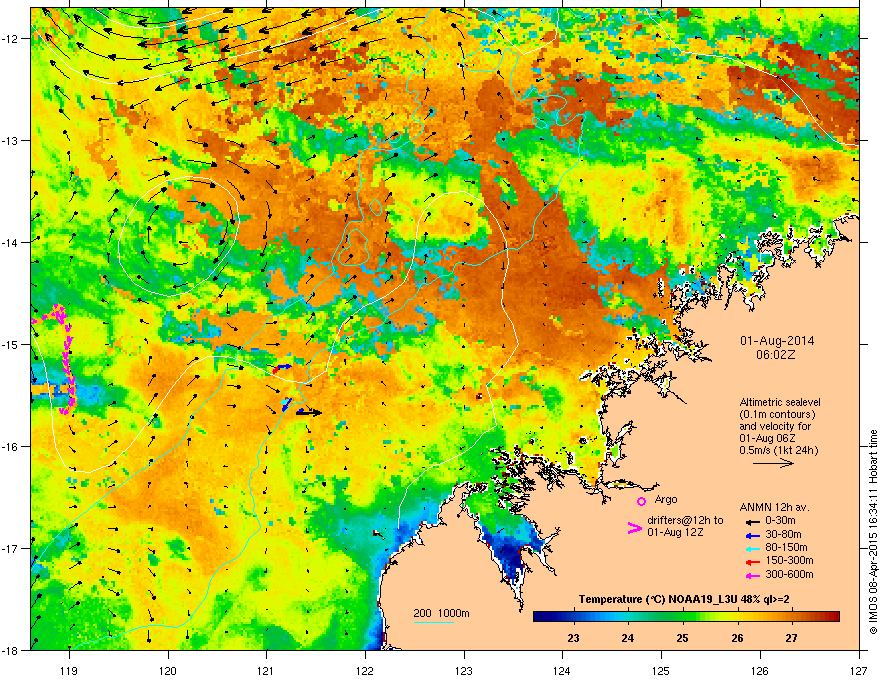Click the '80-150m' depth label
The height and width of the screenshot is (680, 880).
(x=786, y=548)
